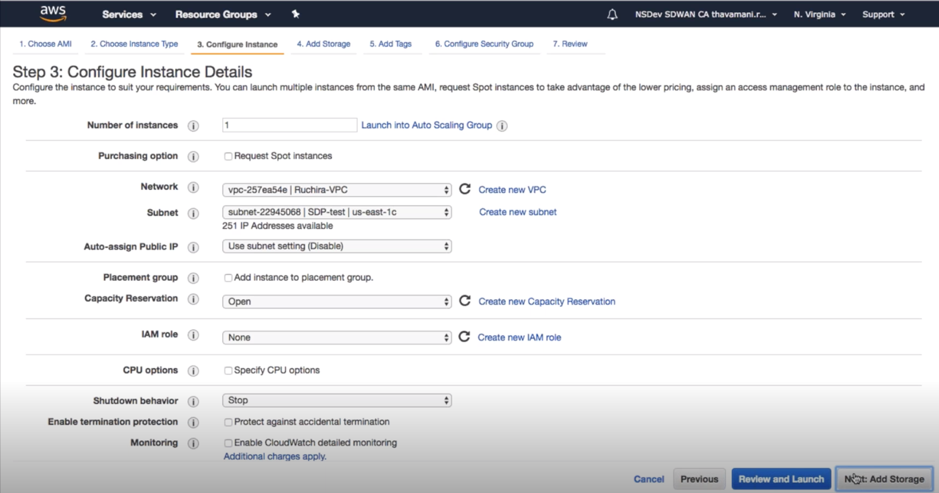Open the notifications bell icon
Image resolution: width=939 pixels, height=493 pixels.
click(x=612, y=14)
